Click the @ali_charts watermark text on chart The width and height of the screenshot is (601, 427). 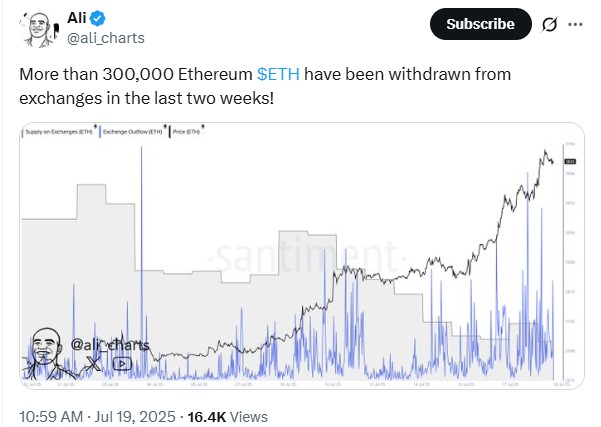pos(110,344)
